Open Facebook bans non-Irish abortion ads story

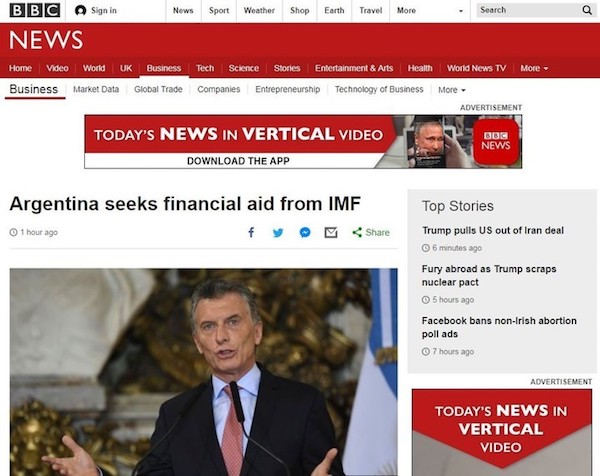pyautogui.click(x=499, y=327)
